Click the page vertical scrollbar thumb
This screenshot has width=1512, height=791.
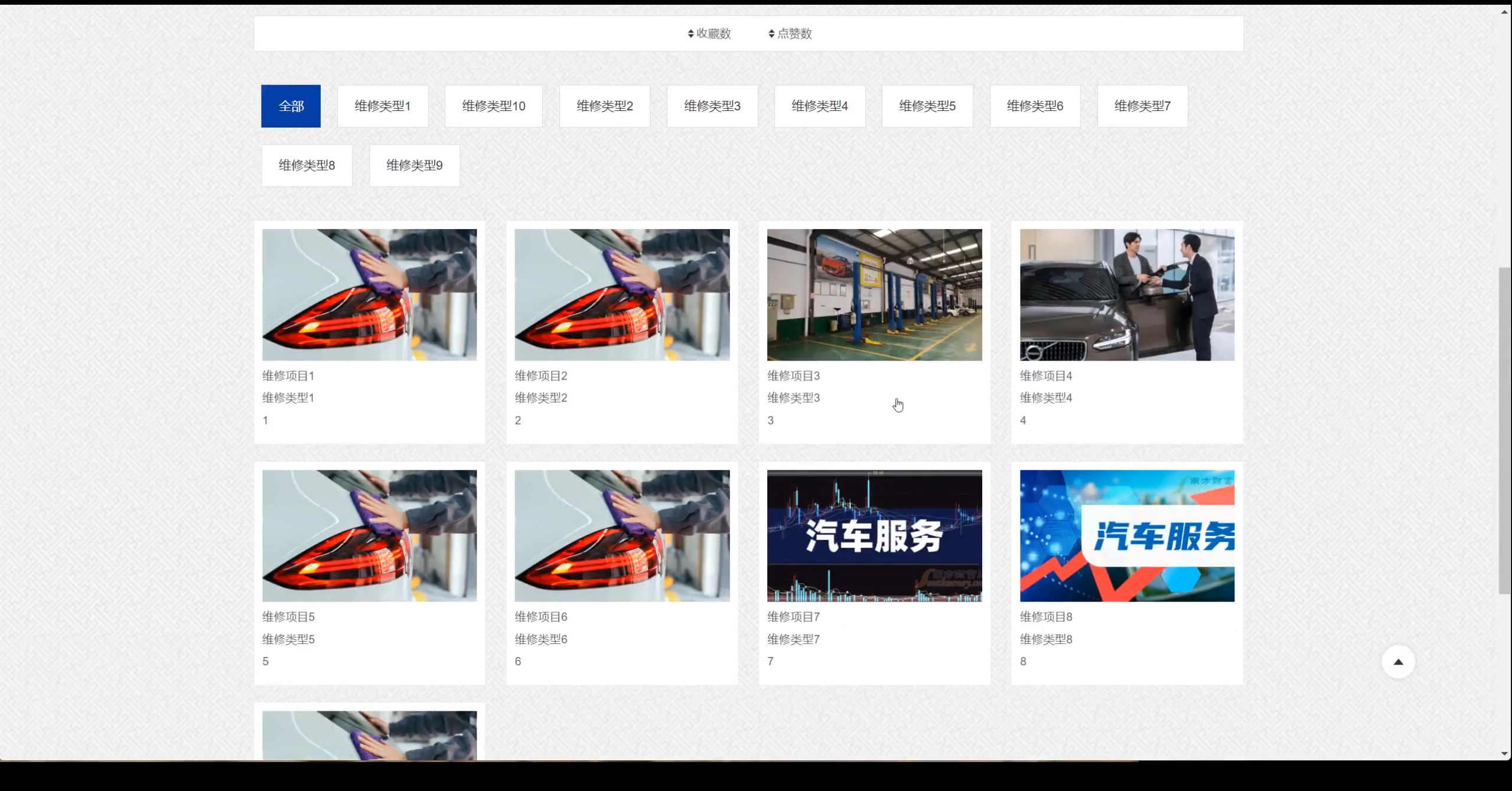(1504, 431)
